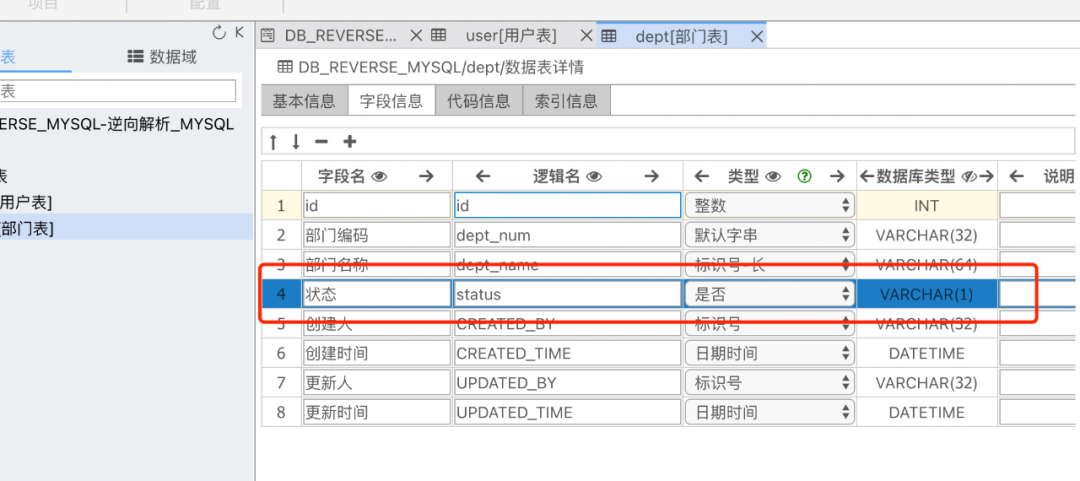Screen dimensions: 1080x481
Task: Open 日期时间 dropdown for 创建时间 row
Action: (770, 354)
